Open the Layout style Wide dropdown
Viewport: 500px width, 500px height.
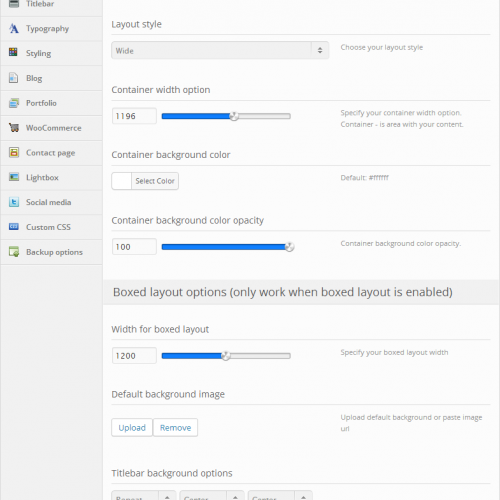pos(220,50)
